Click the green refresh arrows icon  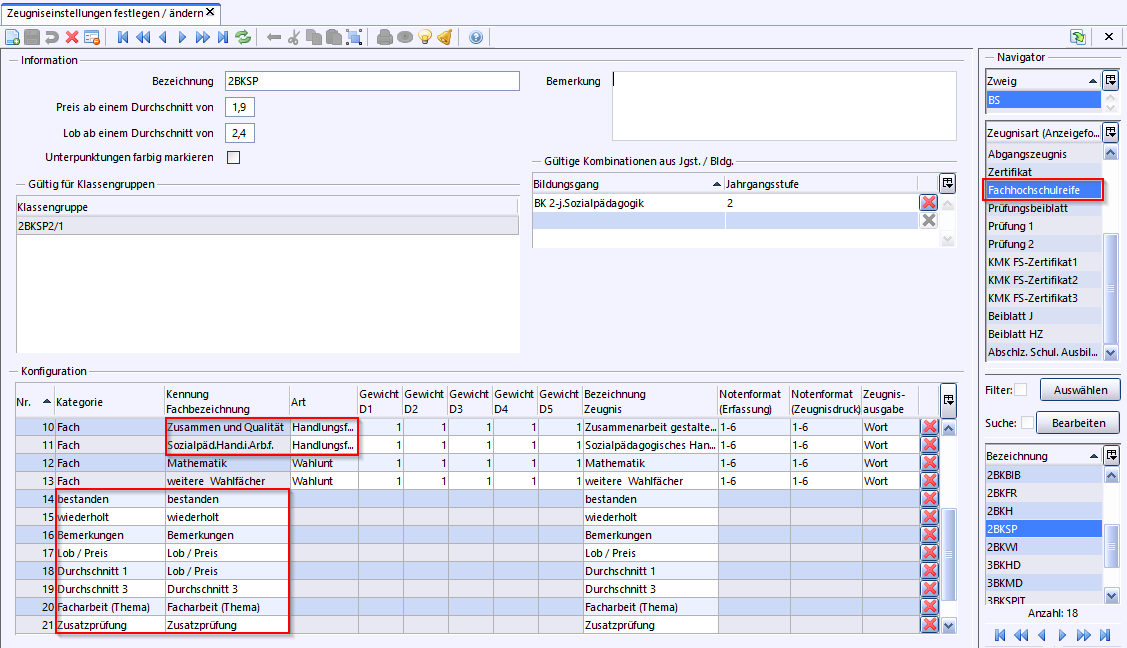pos(243,37)
